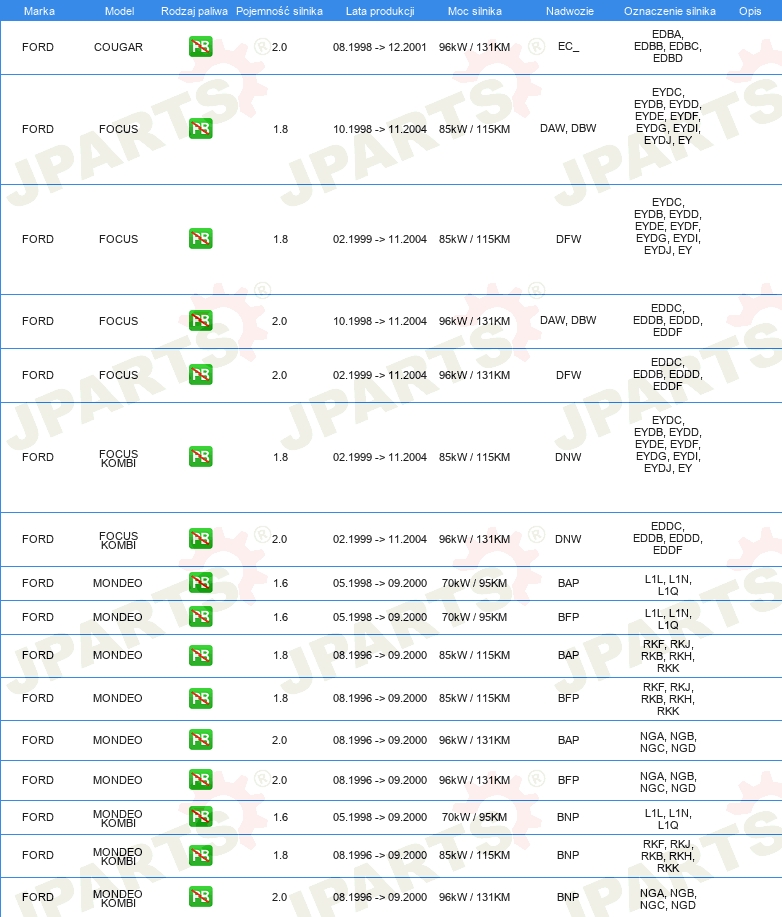Click BAP in the Mondeo 1.8 row
Viewport: 782px width, 917px height.
569,655
